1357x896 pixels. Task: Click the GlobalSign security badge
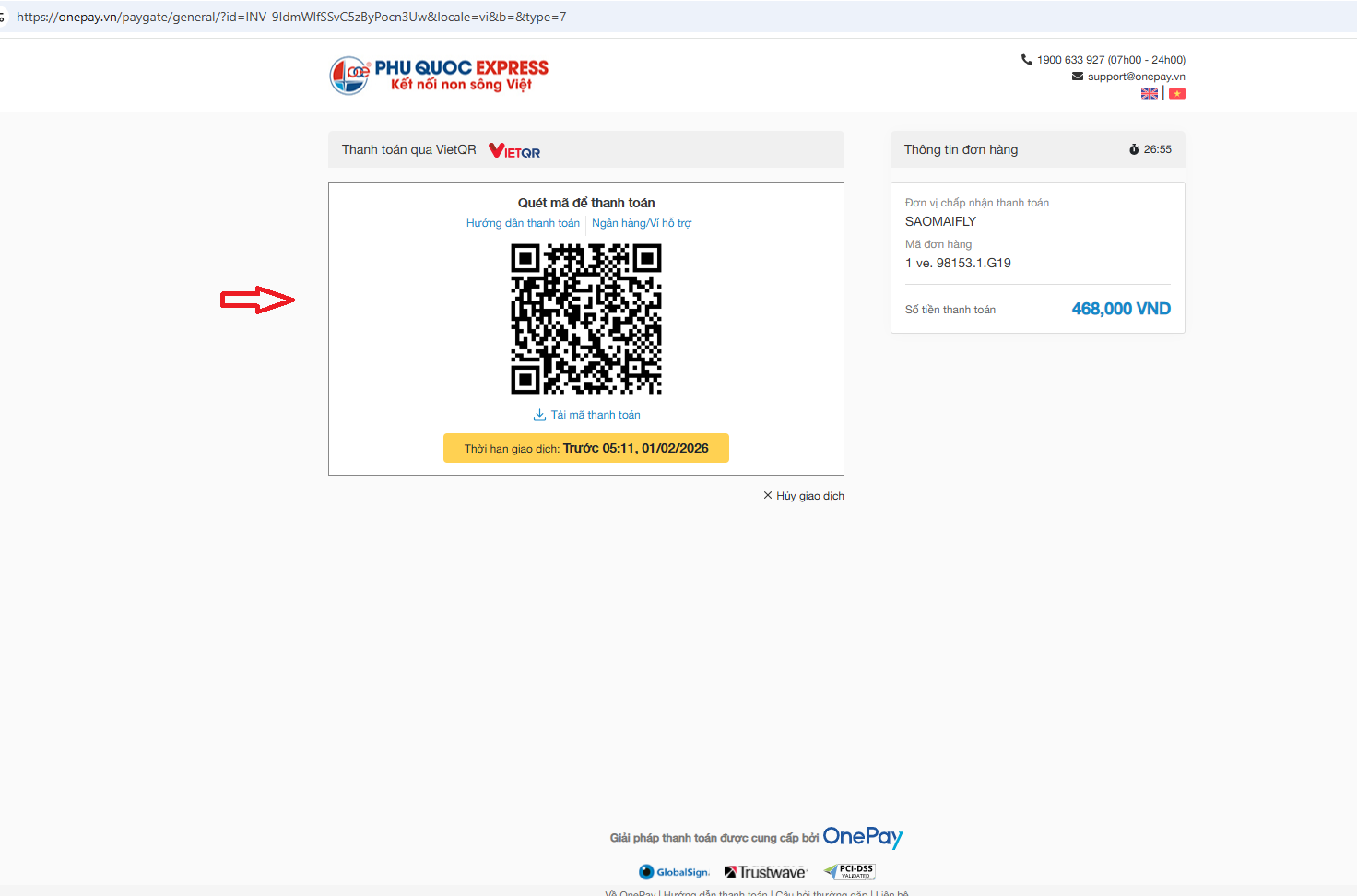coord(674,872)
